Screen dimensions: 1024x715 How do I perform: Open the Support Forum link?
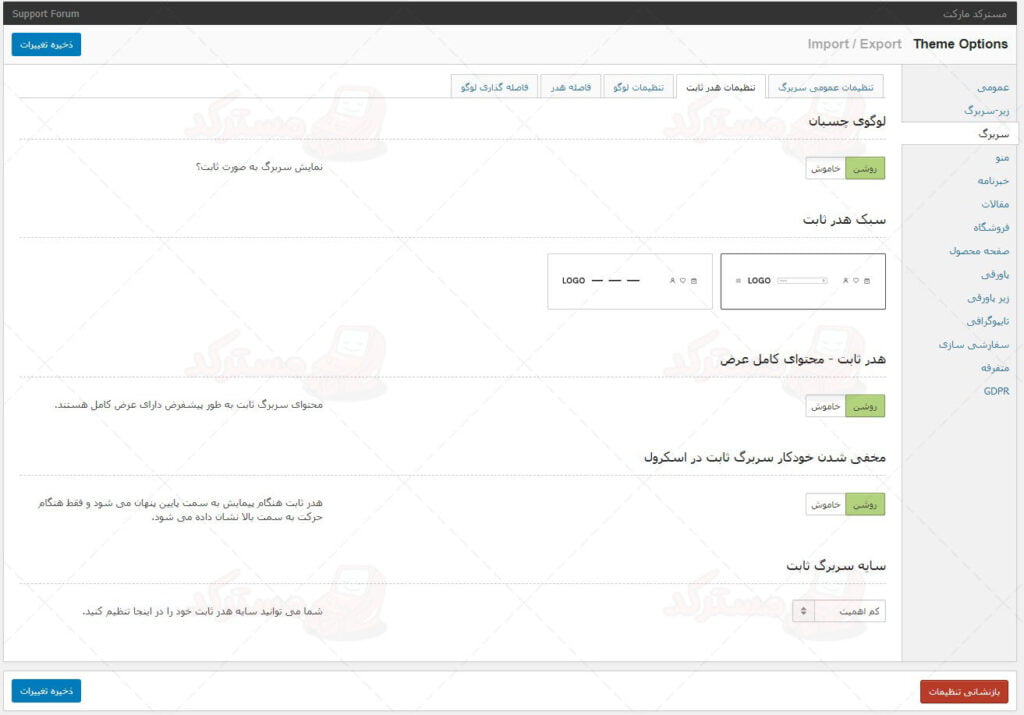click(46, 14)
